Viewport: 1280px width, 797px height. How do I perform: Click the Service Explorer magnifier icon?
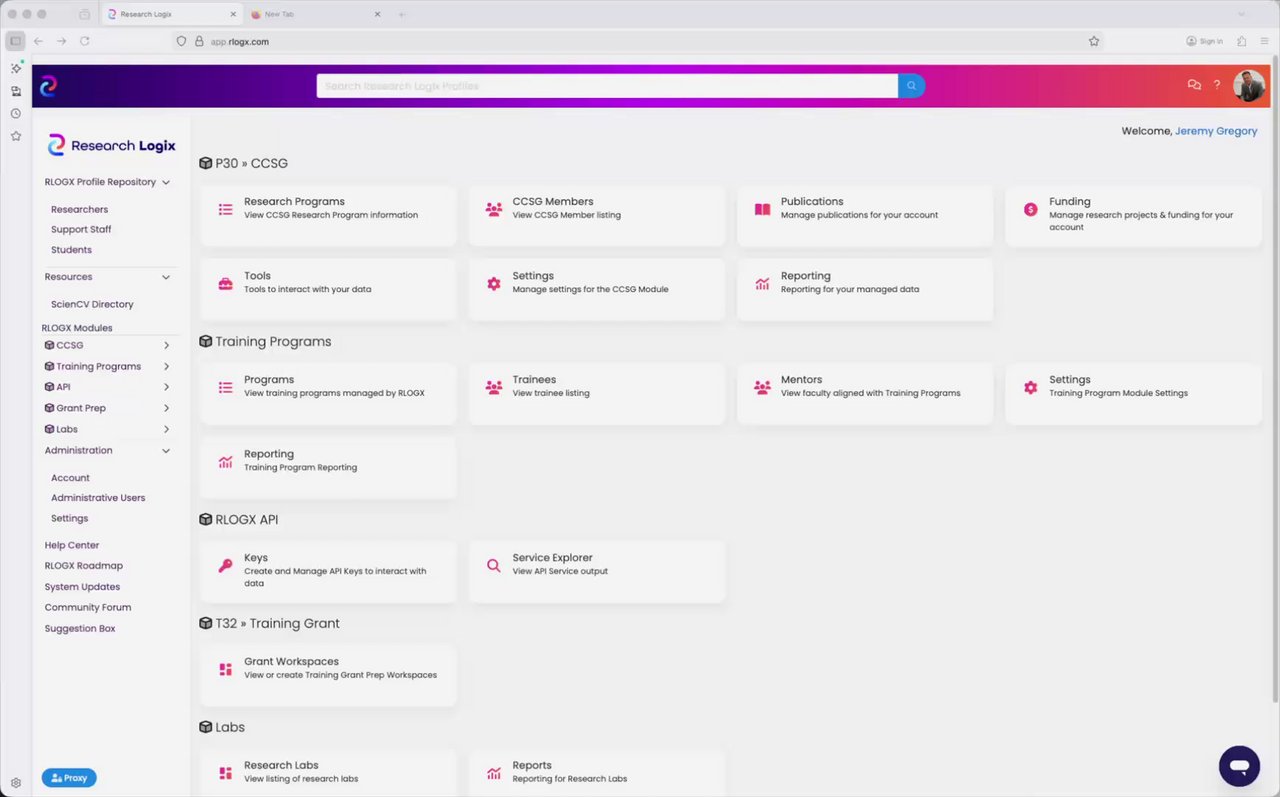[x=494, y=566]
